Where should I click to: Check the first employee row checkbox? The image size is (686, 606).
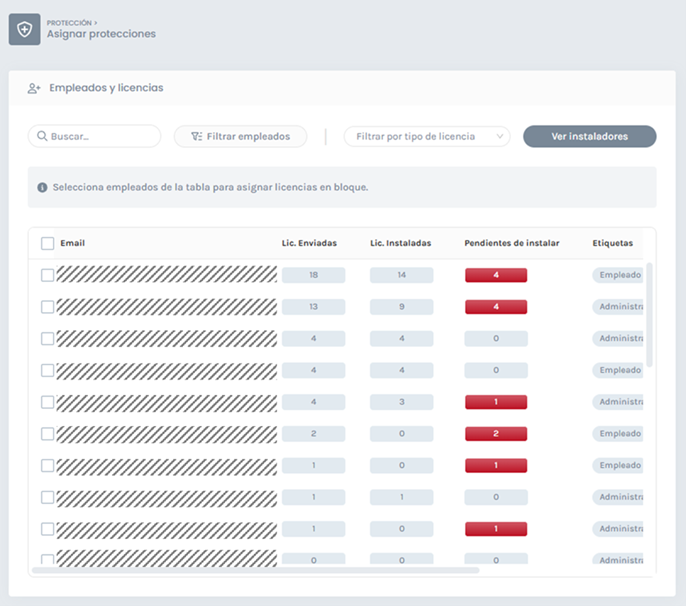coord(48,275)
